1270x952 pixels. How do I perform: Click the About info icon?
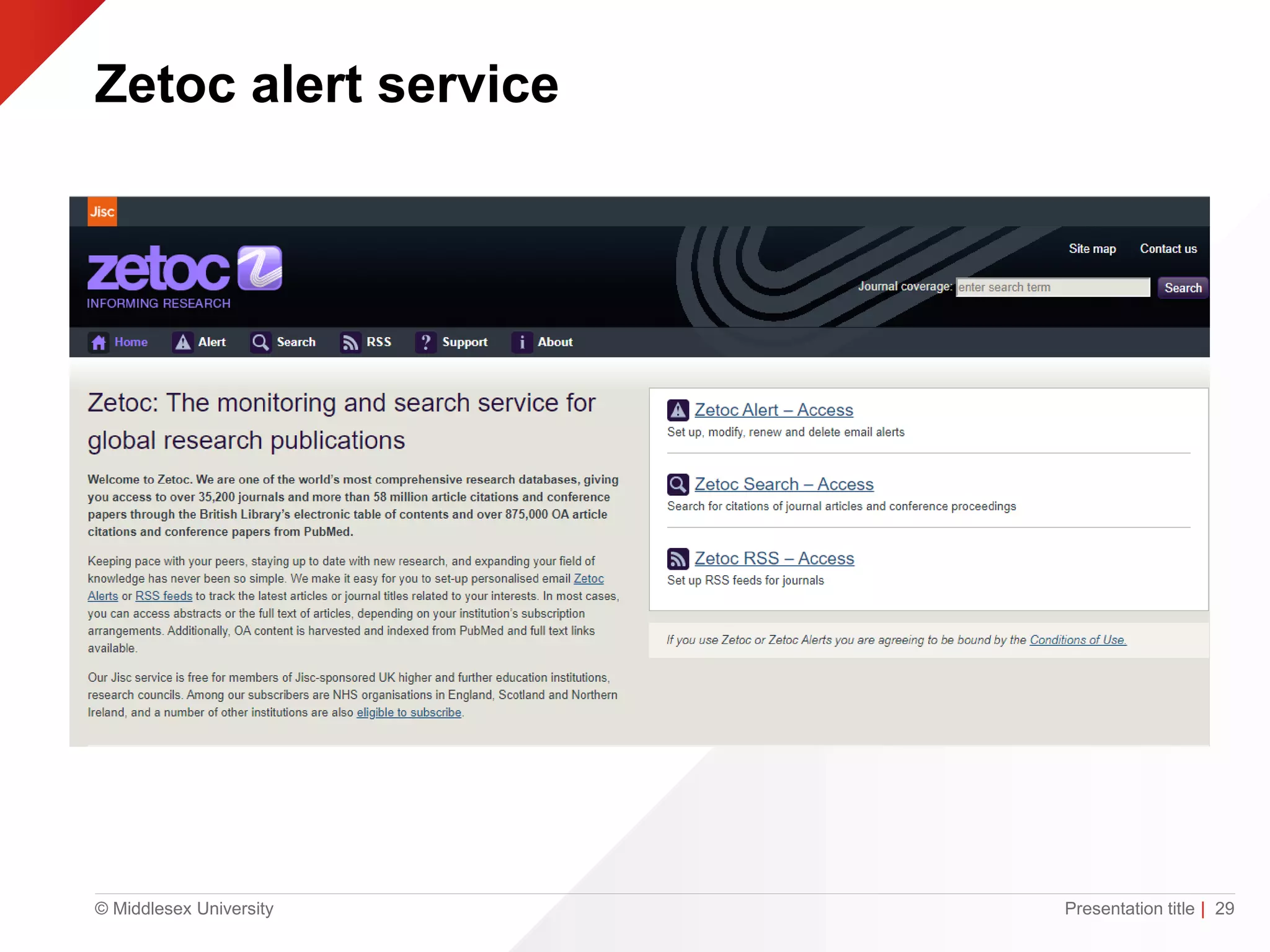[522, 342]
